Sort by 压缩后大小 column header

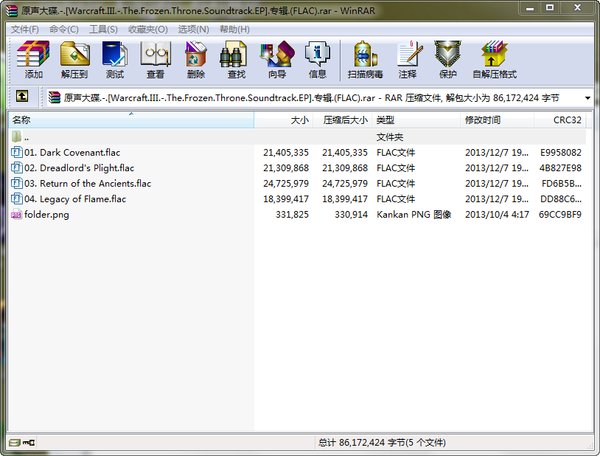(x=342, y=120)
